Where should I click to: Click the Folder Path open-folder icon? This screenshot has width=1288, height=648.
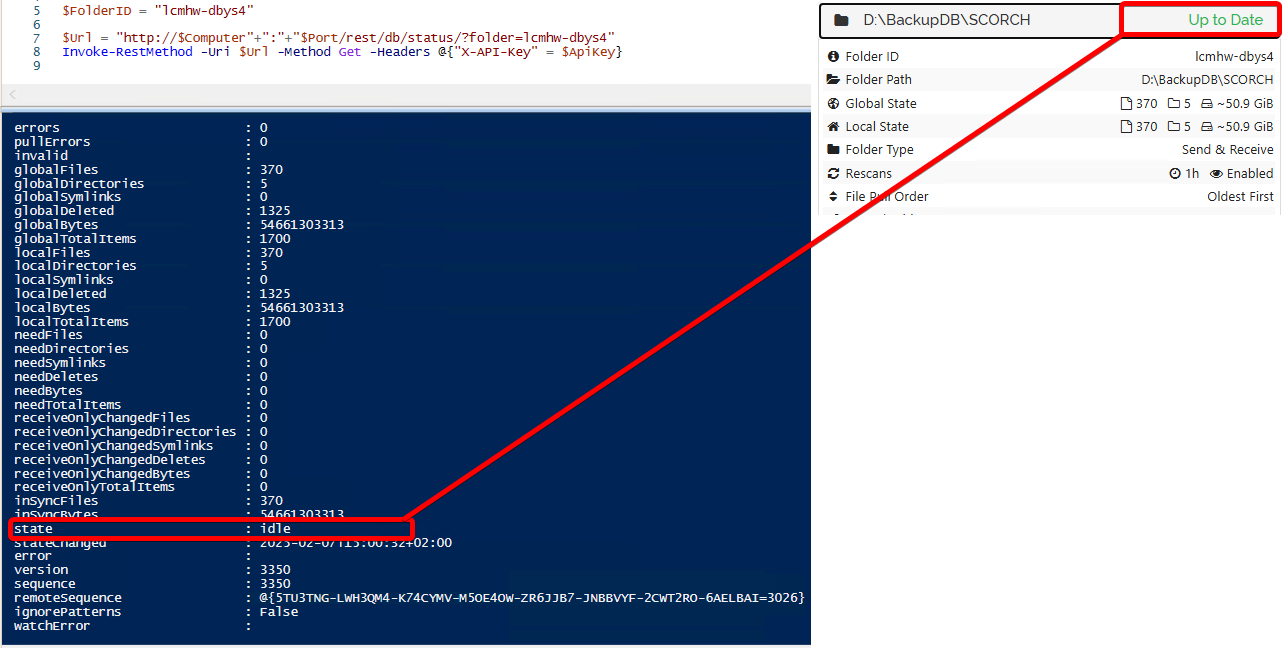833,80
